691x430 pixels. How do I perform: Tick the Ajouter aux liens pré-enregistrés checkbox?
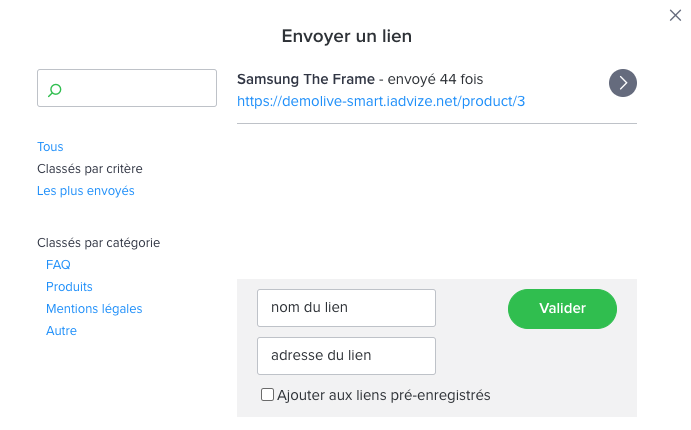pos(267,395)
